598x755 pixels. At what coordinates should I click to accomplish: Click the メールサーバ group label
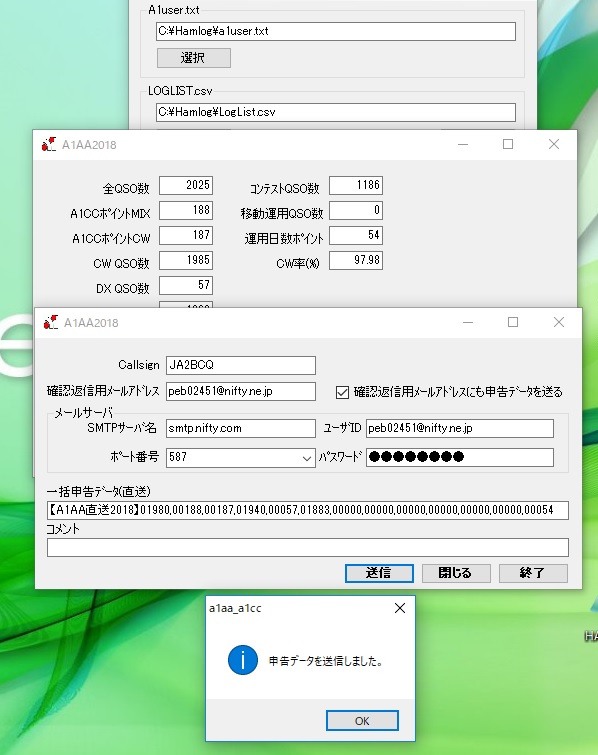click(x=83, y=413)
